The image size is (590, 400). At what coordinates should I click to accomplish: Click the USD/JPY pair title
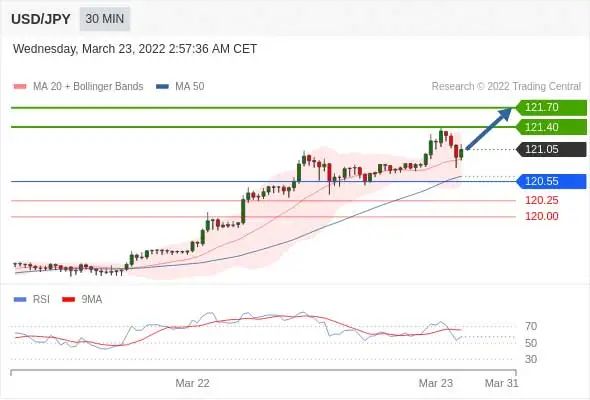pyautogui.click(x=41, y=19)
